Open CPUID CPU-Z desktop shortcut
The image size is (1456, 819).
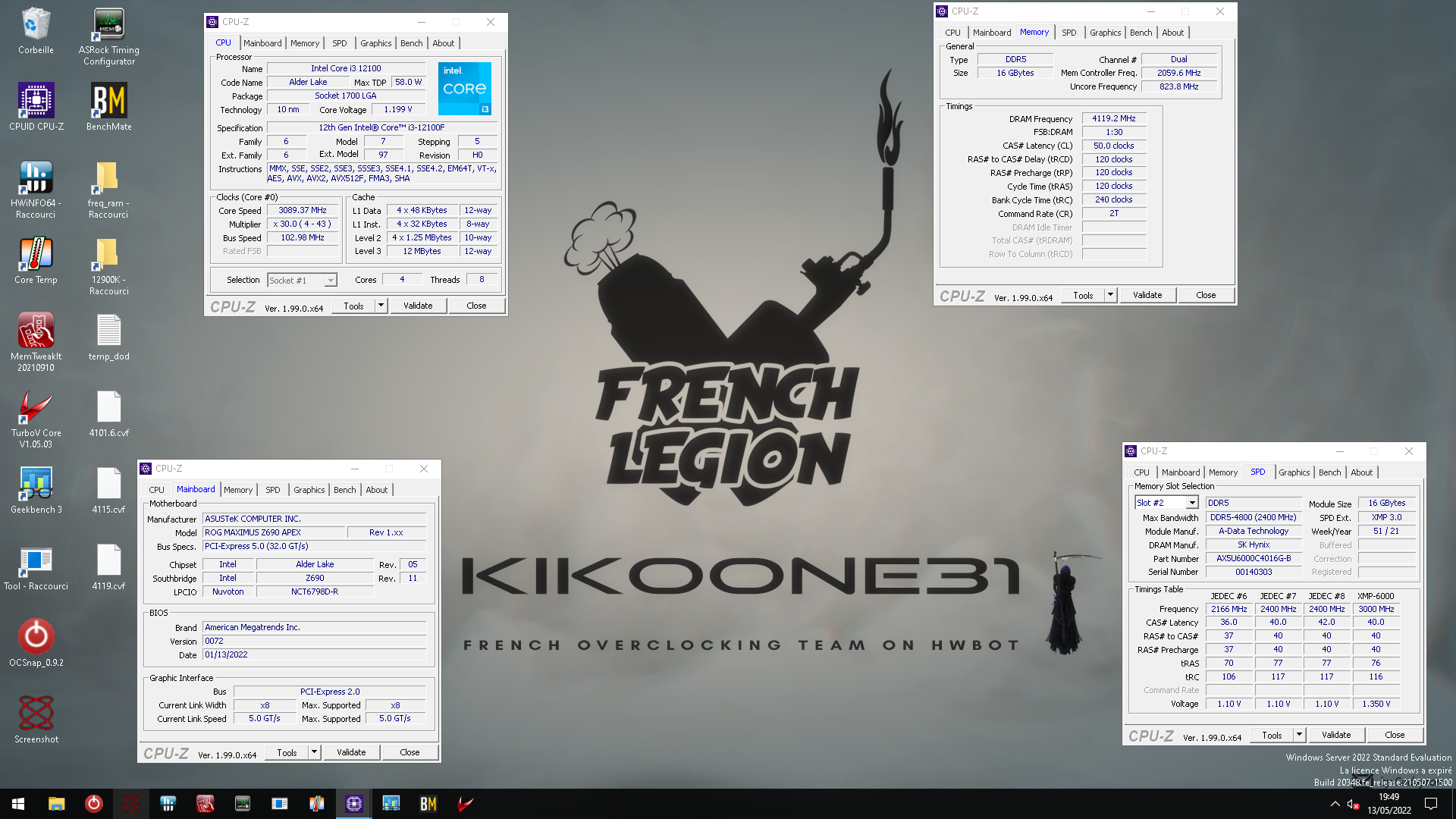[x=36, y=107]
